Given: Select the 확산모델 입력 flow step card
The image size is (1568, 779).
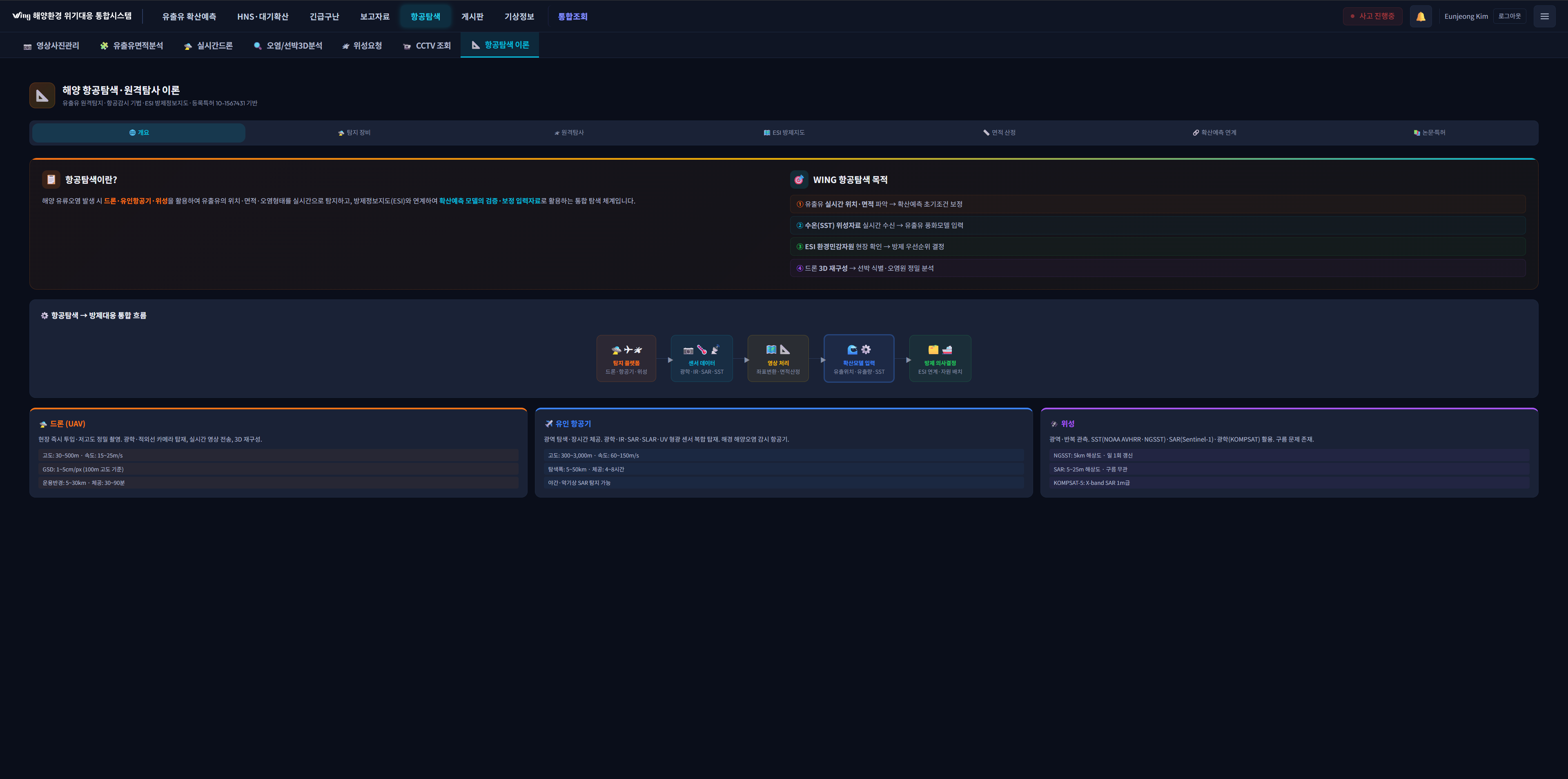Looking at the screenshot, I should tap(858, 359).
